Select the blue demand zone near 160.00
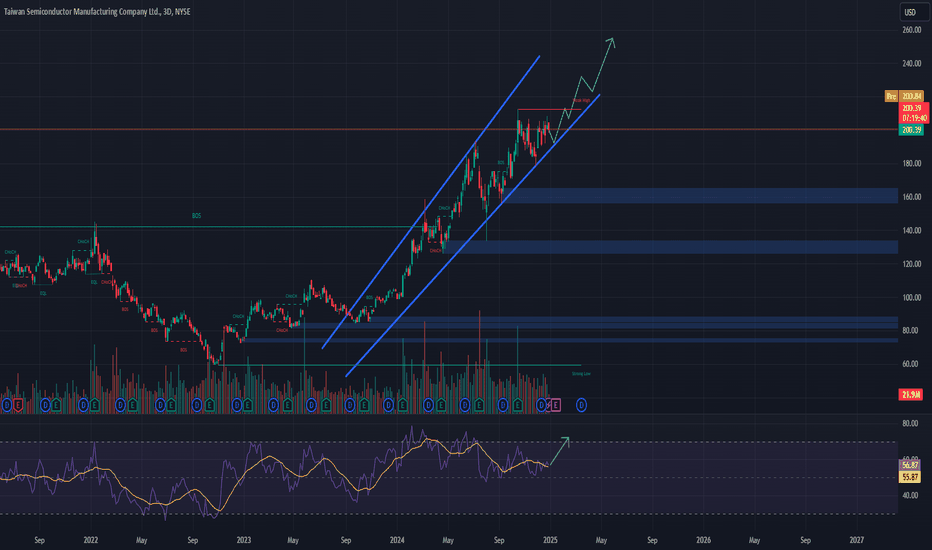 701,196
